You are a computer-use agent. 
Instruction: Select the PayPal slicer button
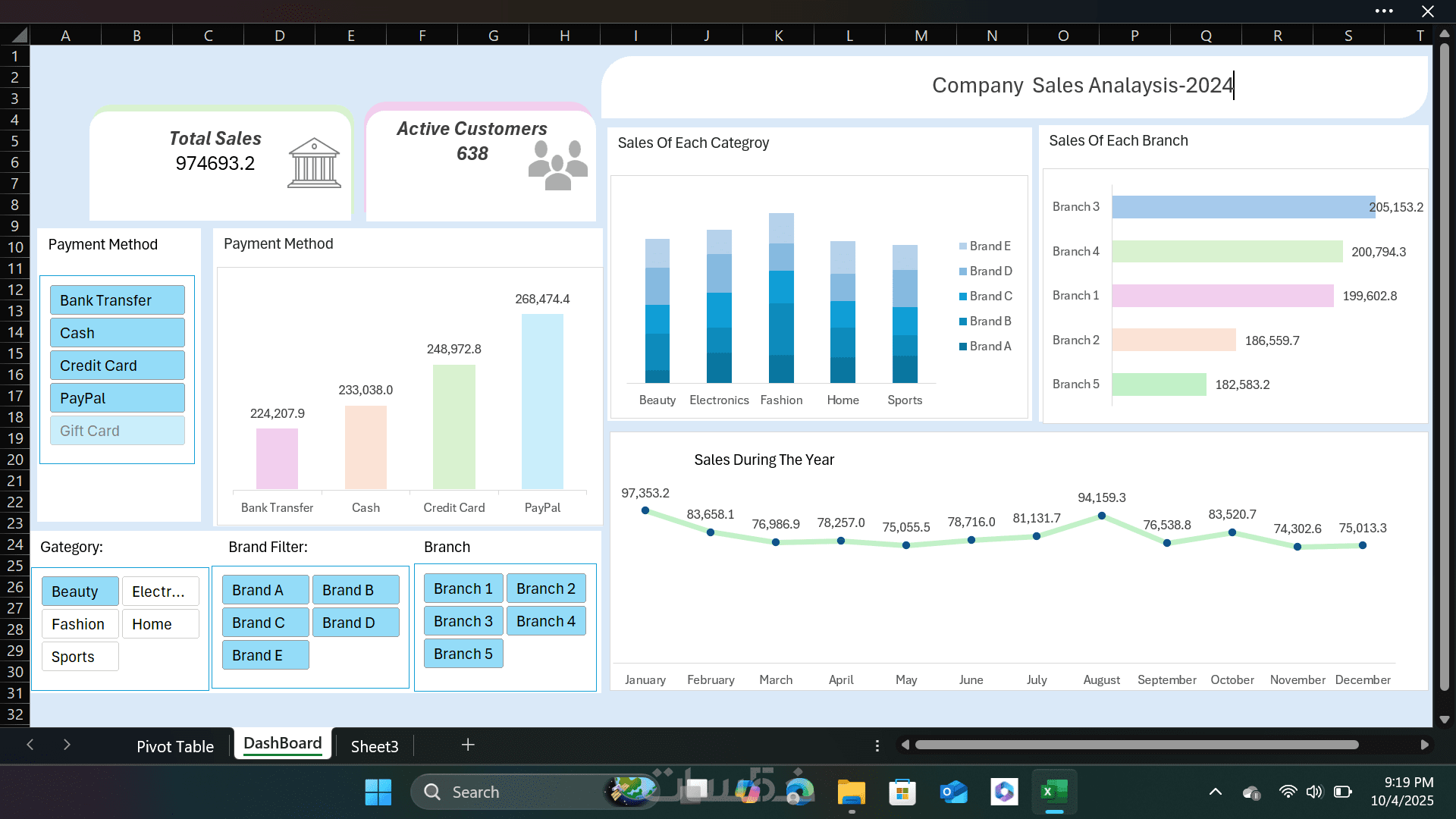118,398
